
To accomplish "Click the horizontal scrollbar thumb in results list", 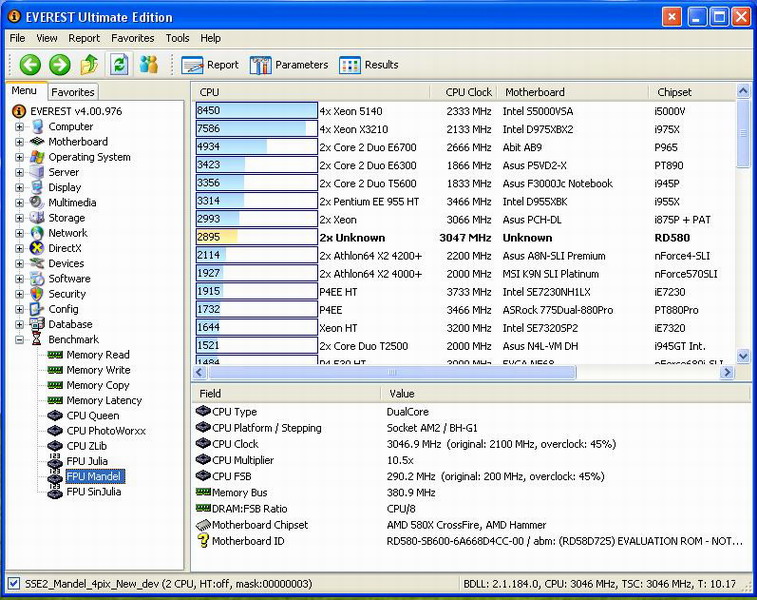I will coord(392,372).
